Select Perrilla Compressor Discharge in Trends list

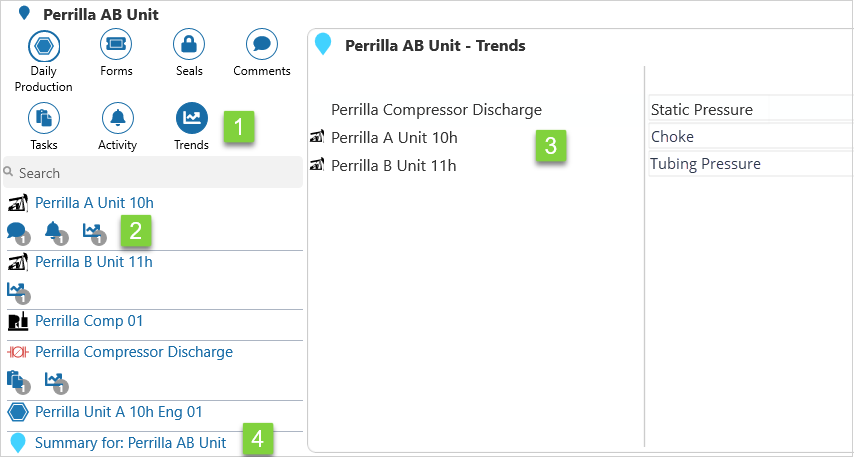pos(436,110)
